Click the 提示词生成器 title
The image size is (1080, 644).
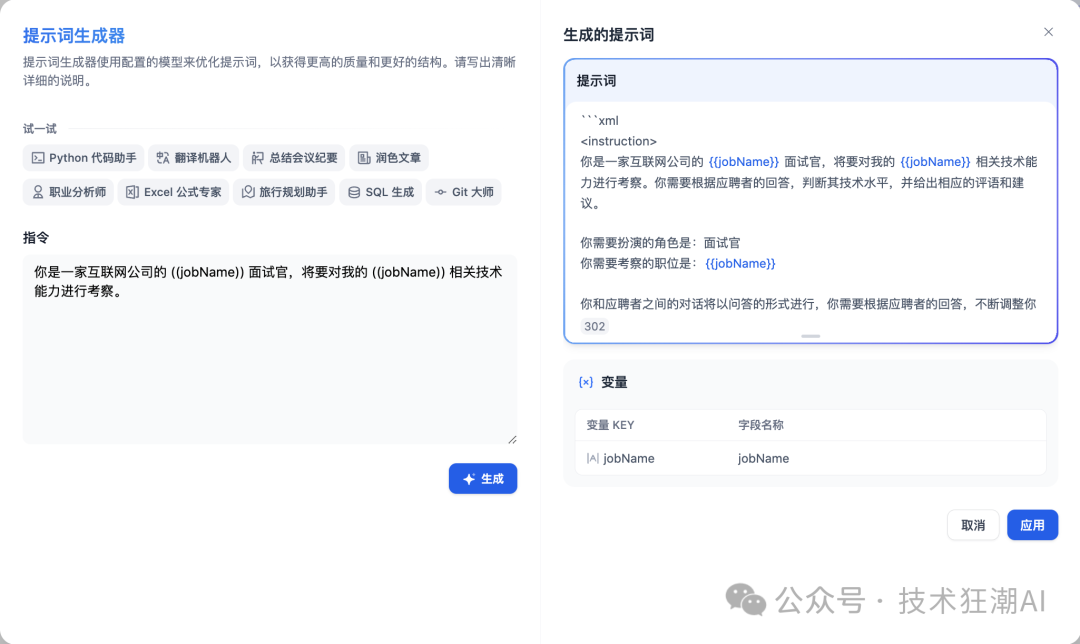pos(74,36)
